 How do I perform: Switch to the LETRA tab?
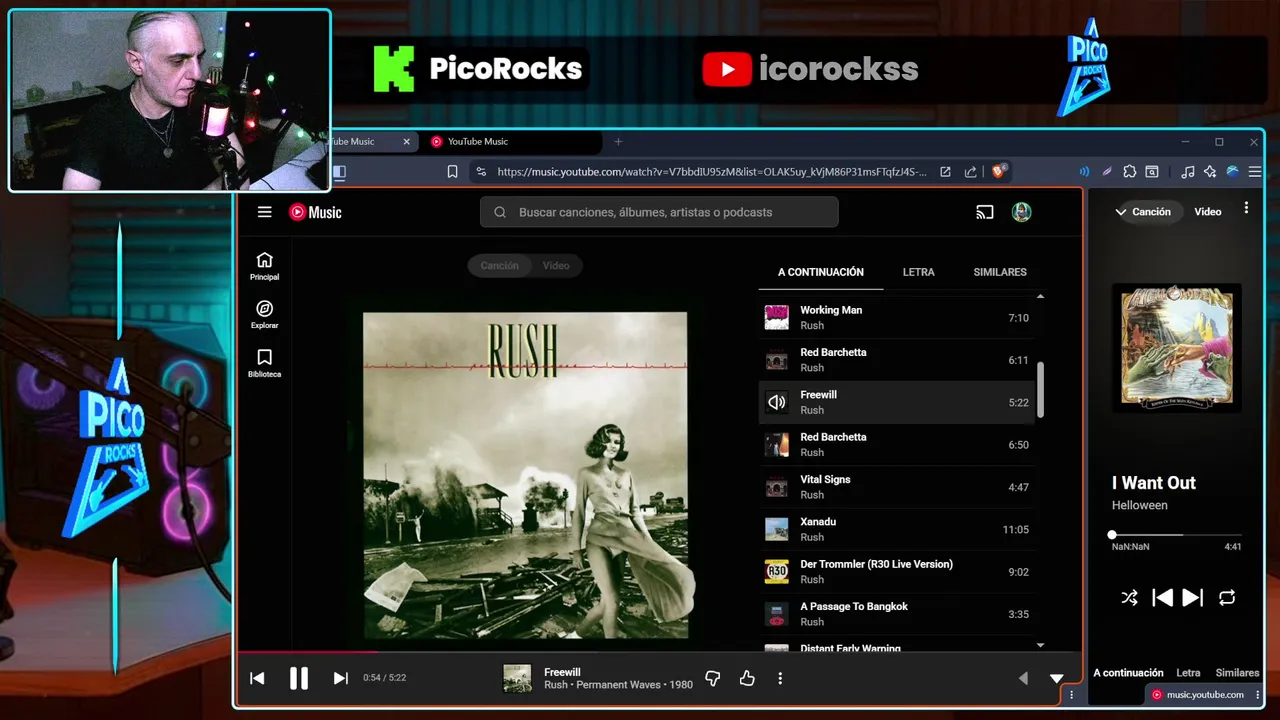pos(918,272)
